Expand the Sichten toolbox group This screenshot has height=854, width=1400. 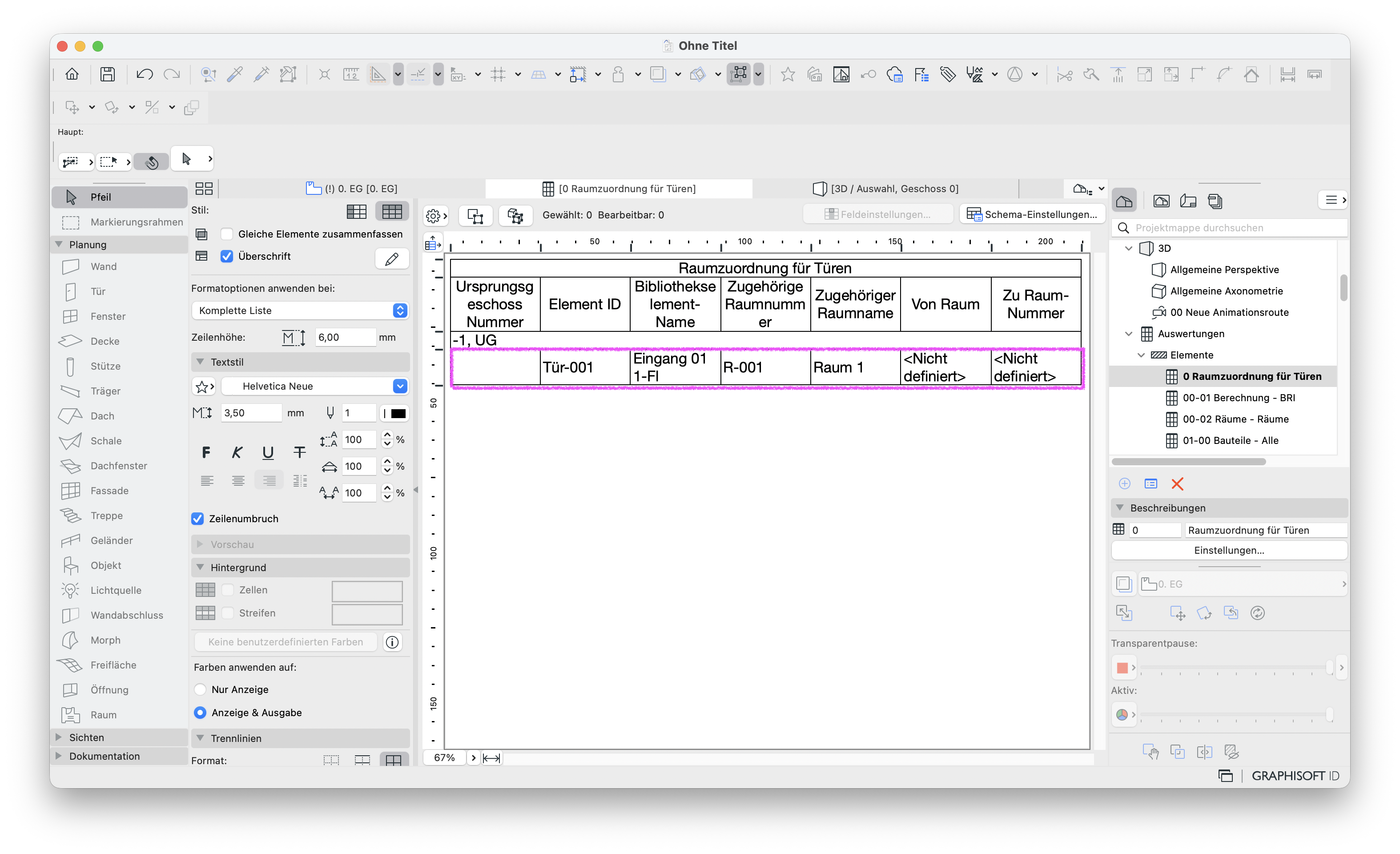pos(59,737)
